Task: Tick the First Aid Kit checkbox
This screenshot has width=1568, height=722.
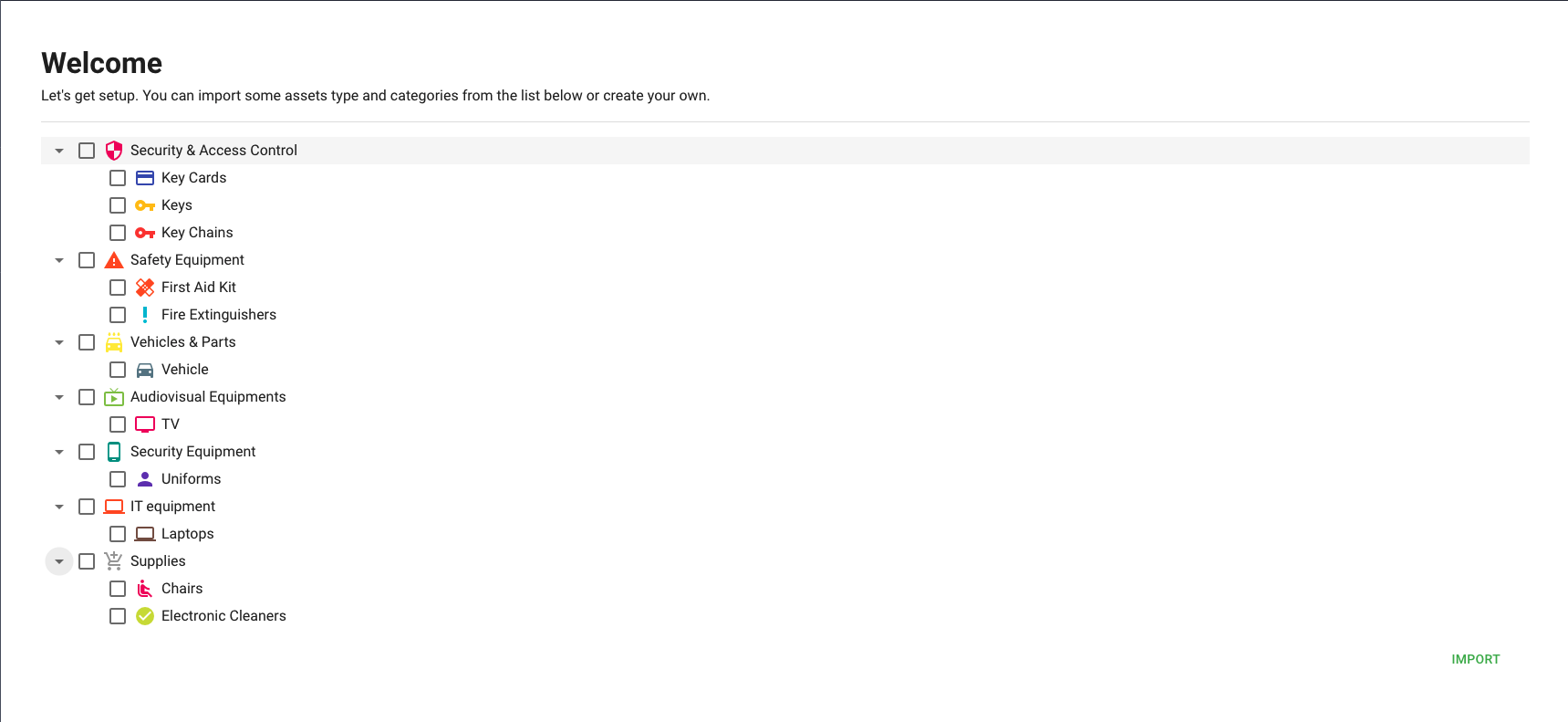Action: point(118,288)
